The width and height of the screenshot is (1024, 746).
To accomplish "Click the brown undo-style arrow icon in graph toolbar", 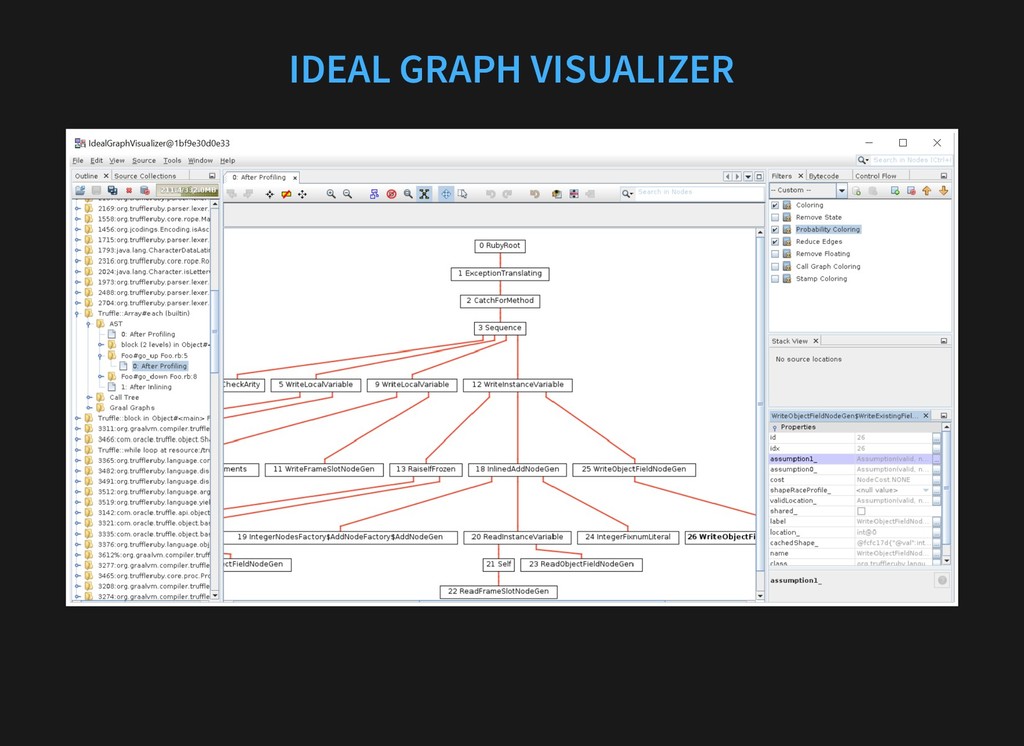I will 534,194.
